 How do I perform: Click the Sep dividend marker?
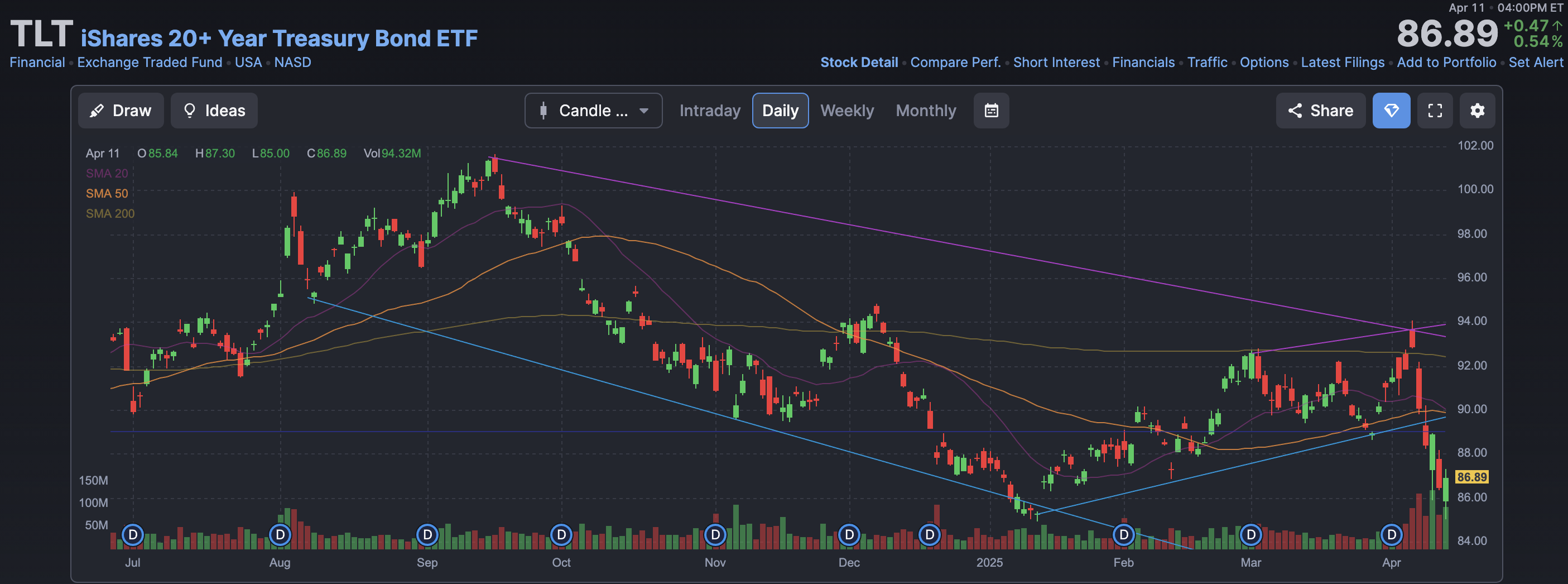[x=427, y=535]
